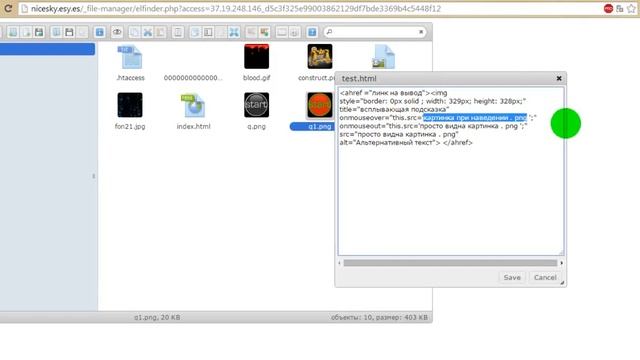Click the new folder toolbar icon

pos(13,32)
